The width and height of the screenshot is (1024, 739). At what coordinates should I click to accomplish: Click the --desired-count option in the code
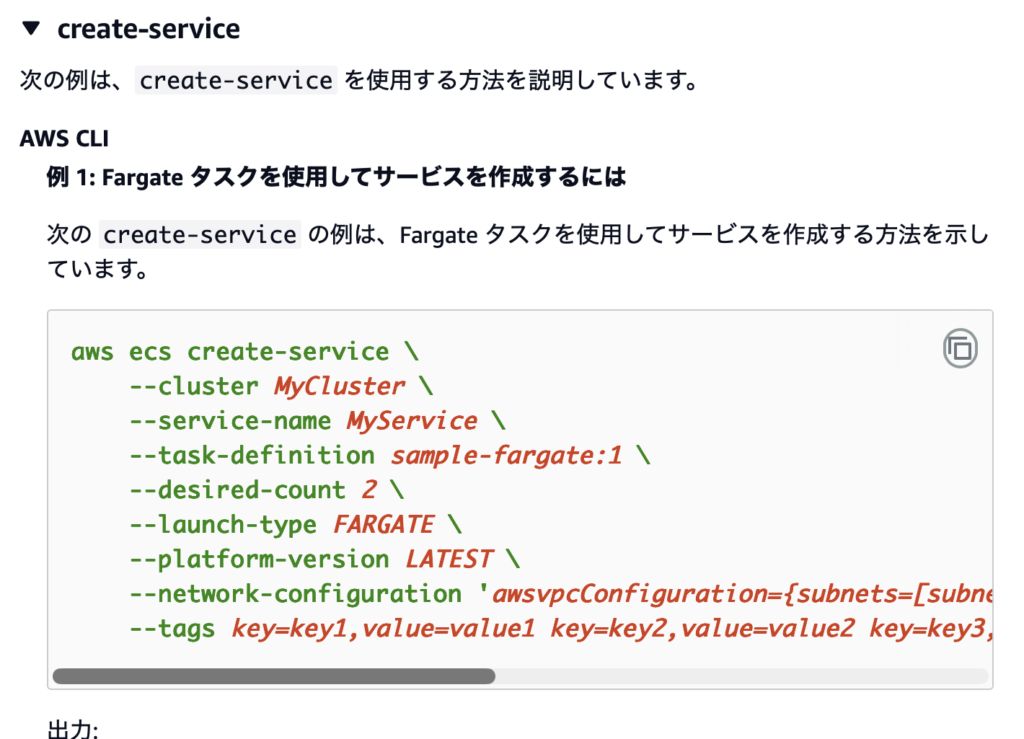(x=238, y=490)
